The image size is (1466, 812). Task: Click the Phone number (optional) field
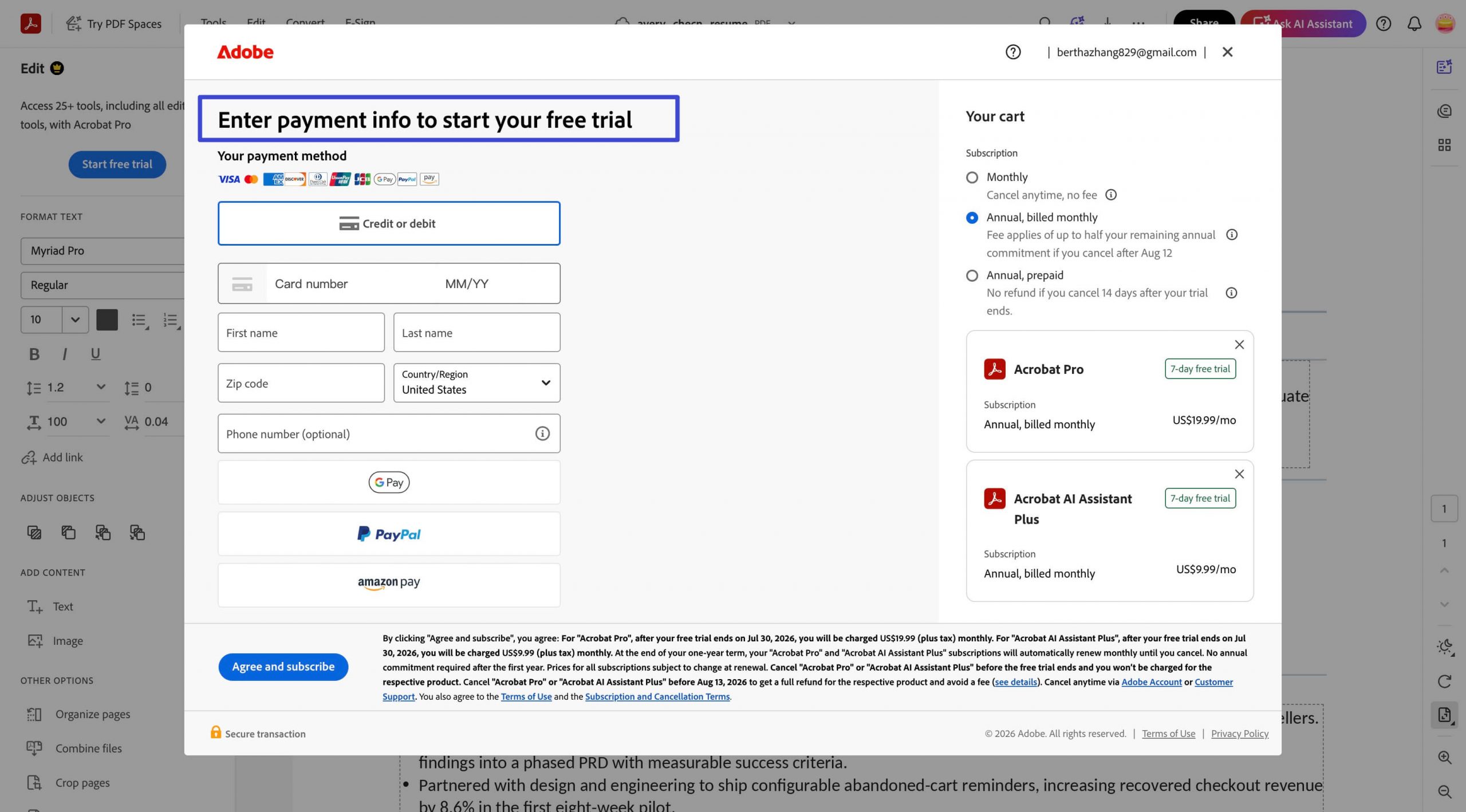coord(389,433)
